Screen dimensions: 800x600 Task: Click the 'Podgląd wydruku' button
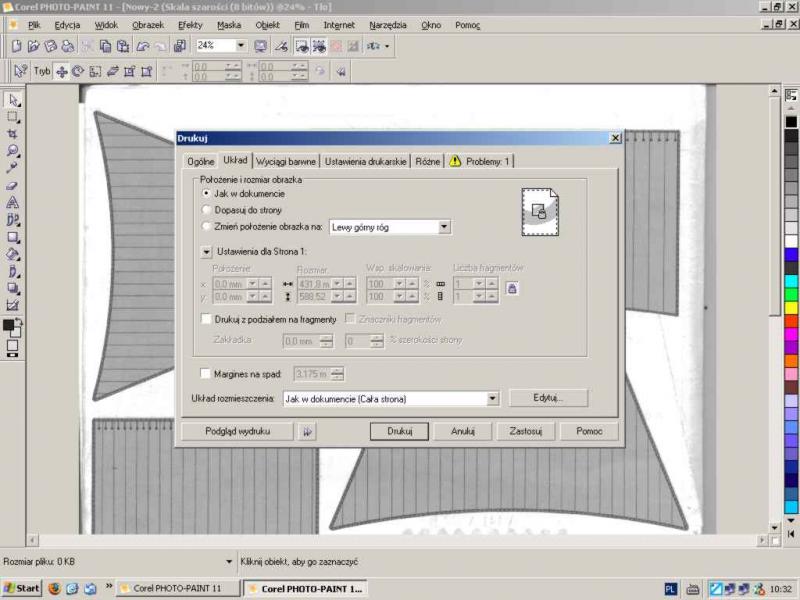point(237,431)
